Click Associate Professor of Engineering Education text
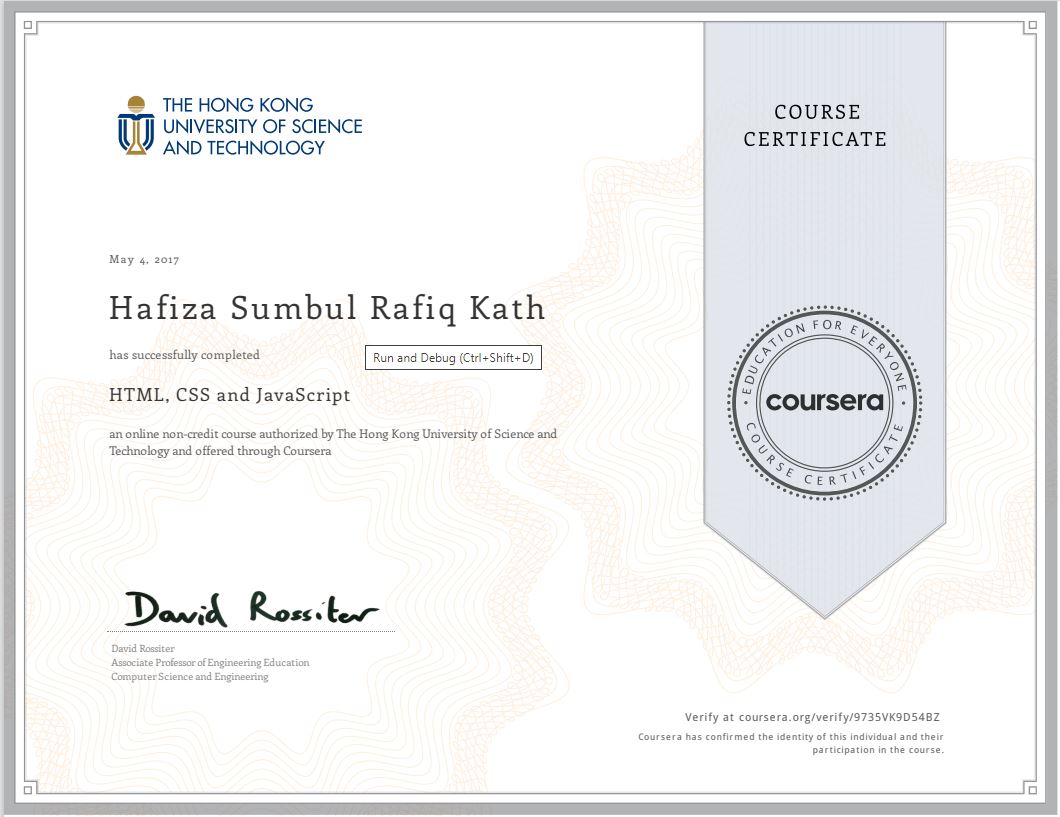The height and width of the screenshot is (817, 1060). point(210,662)
